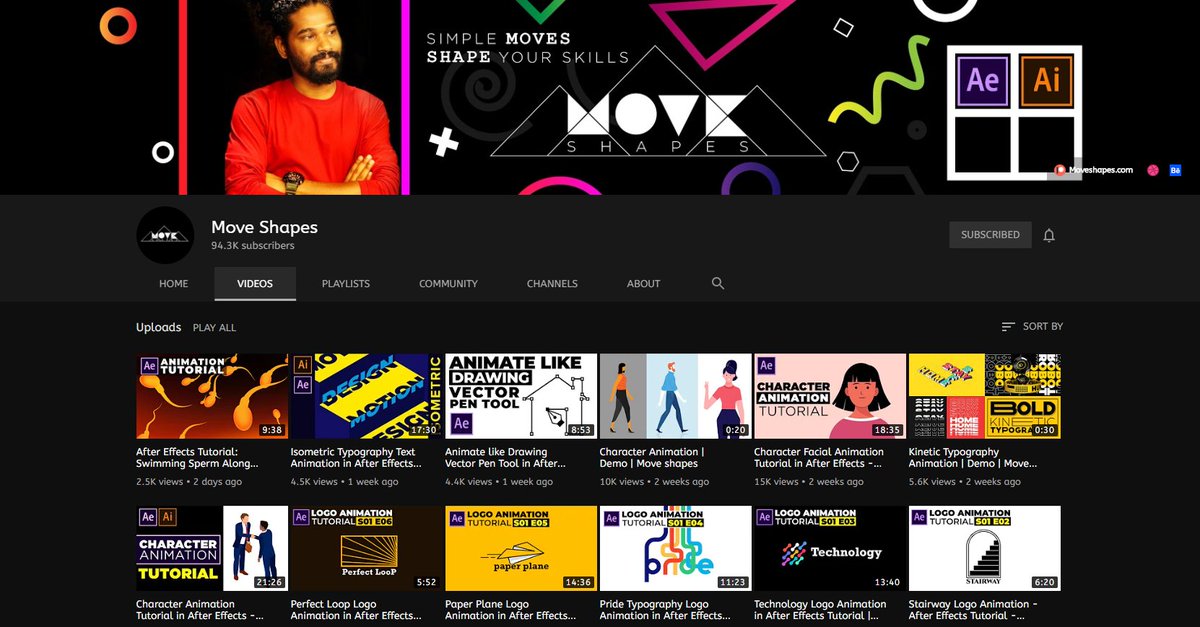The height and width of the screenshot is (627, 1200).
Task: Click title 'Stairway Logo Animation'
Action: (x=973, y=609)
